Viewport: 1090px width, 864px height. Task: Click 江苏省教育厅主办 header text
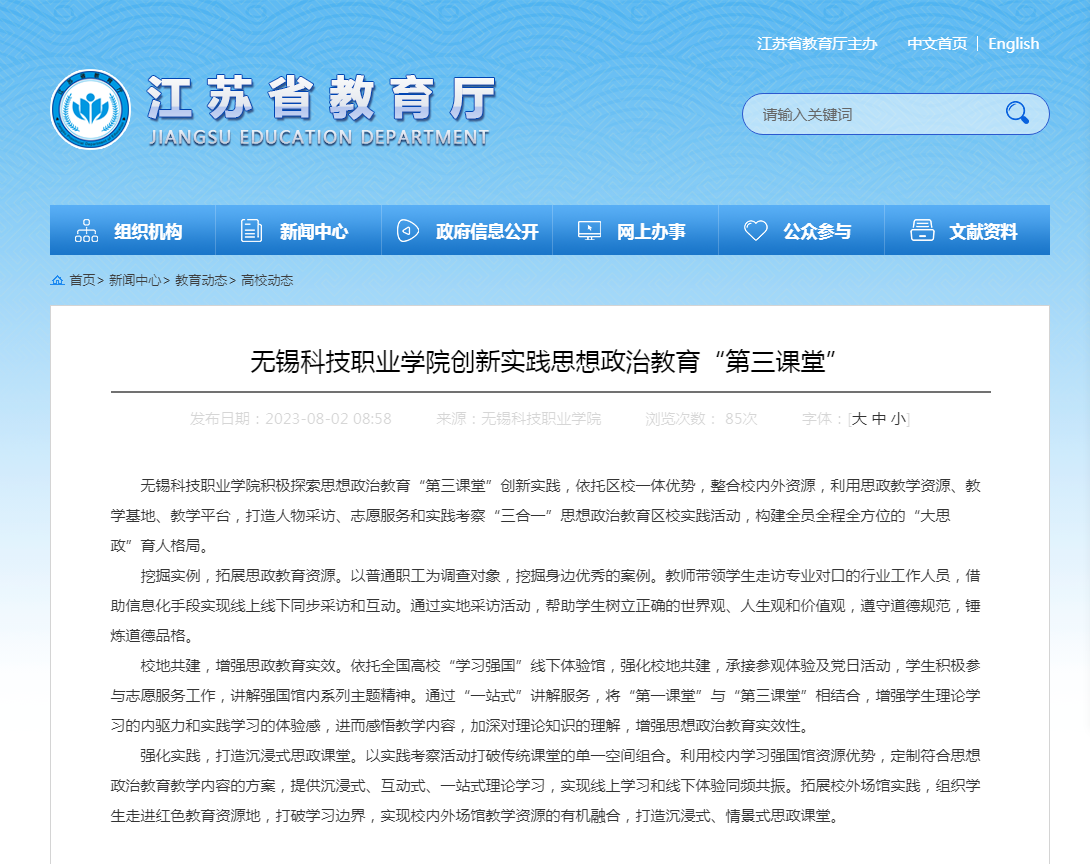817,44
